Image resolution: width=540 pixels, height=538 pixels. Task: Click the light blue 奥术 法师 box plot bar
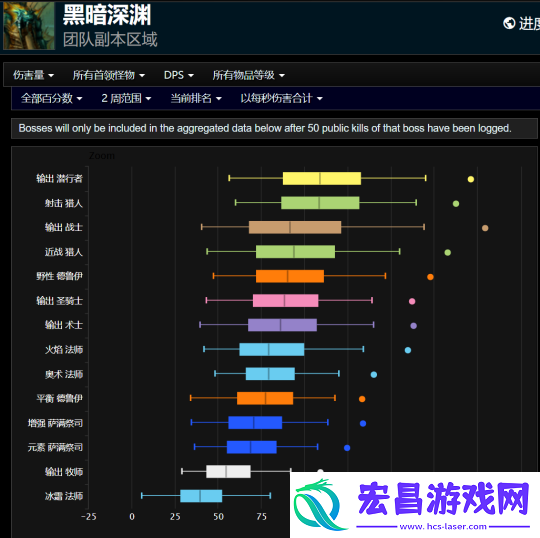tap(270, 374)
